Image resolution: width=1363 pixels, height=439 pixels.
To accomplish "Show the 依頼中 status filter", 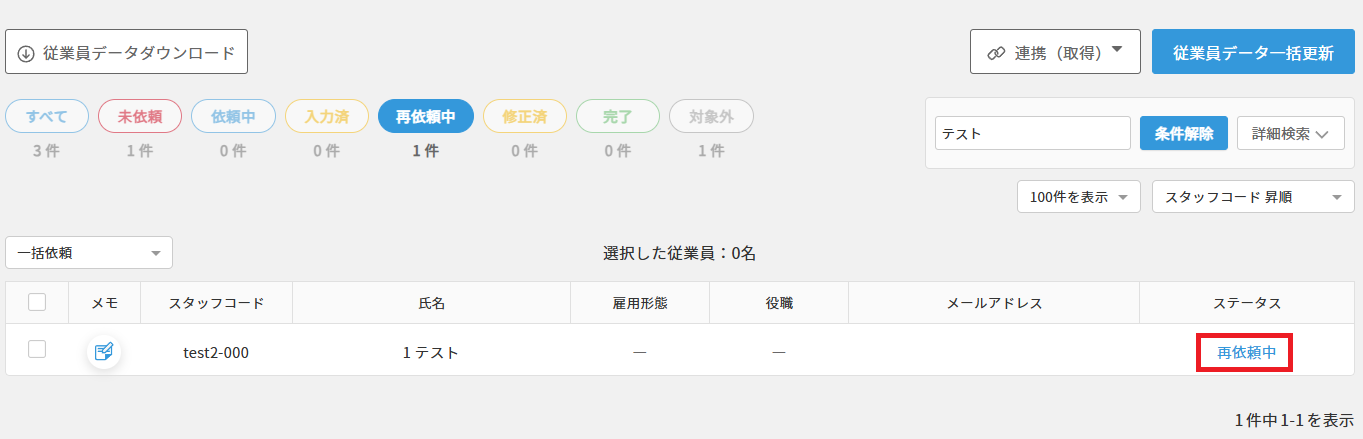I will [x=232, y=117].
